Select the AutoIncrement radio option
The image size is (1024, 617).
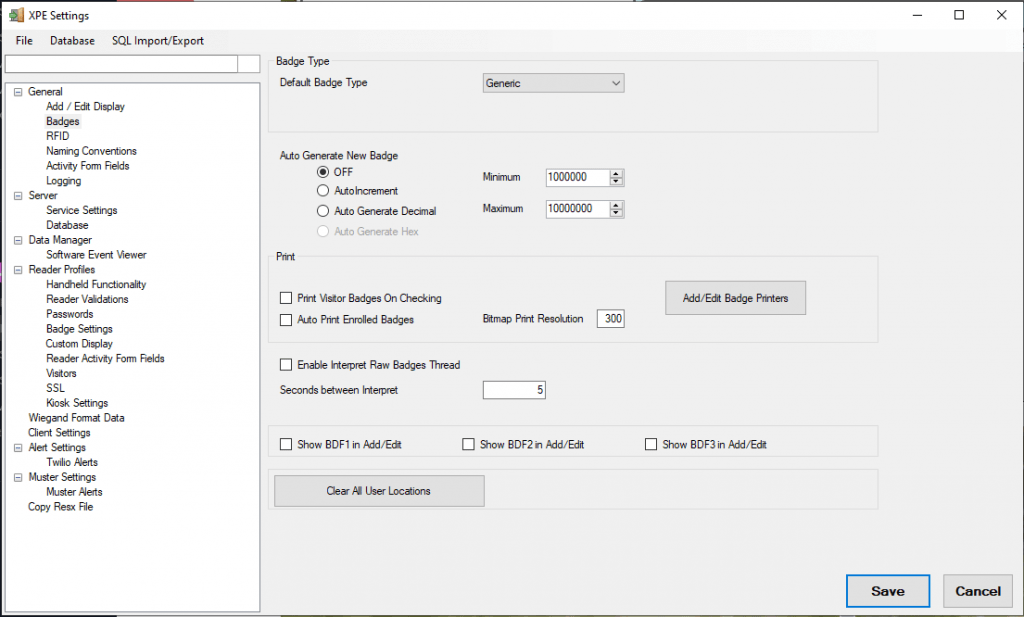(323, 191)
